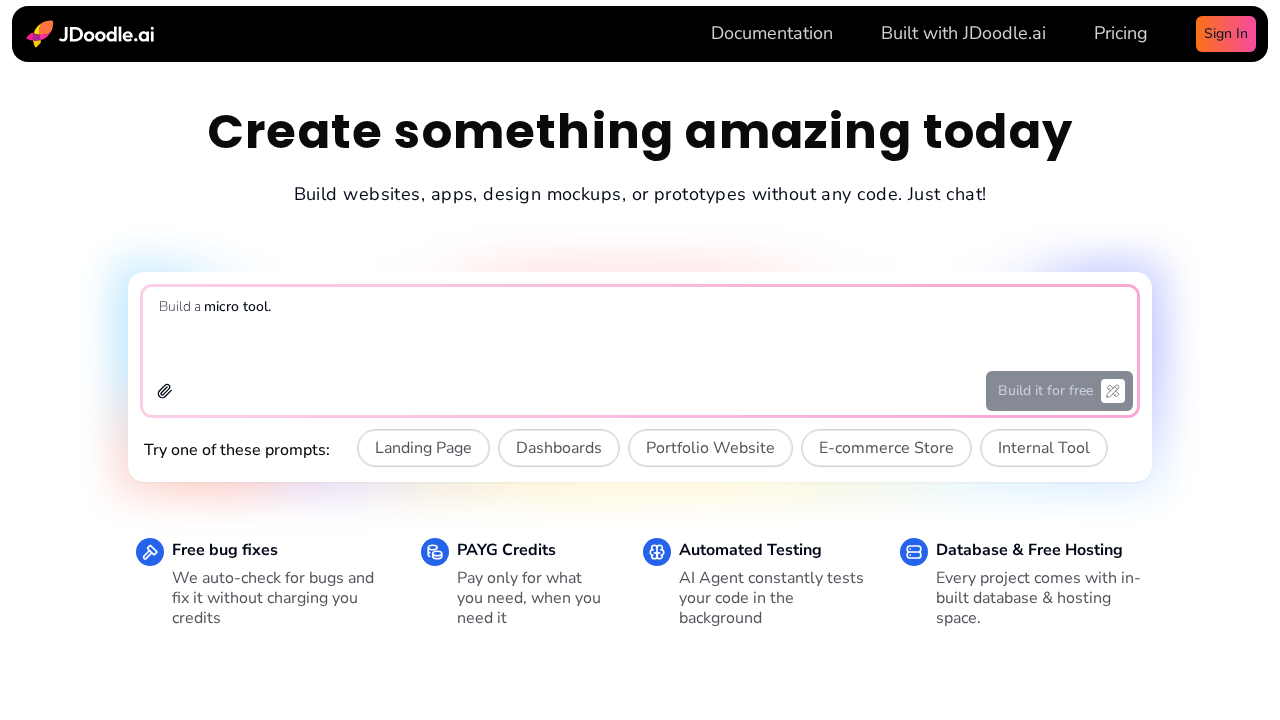Open the Documentation page
Image resolution: width=1280 pixels, height=720 pixels.
coord(771,31)
